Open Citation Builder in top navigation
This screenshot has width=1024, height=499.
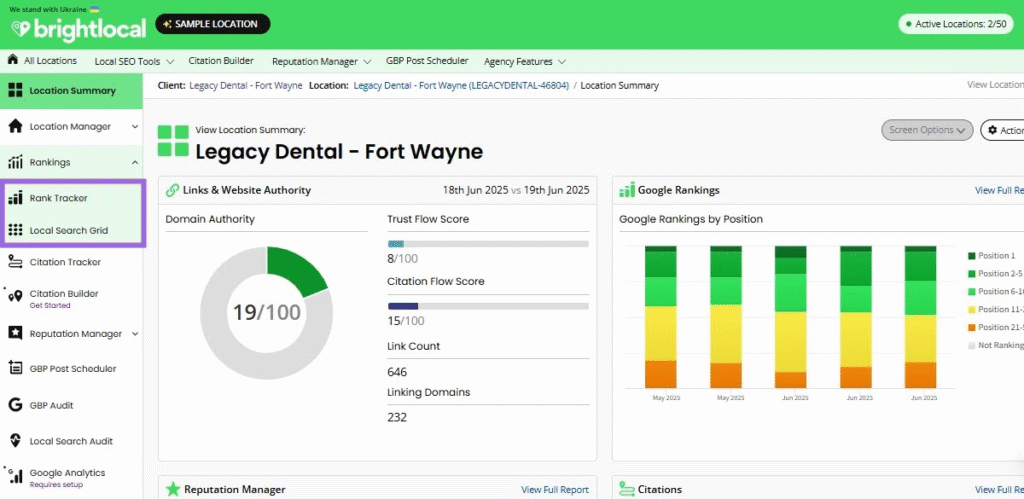coord(221,61)
